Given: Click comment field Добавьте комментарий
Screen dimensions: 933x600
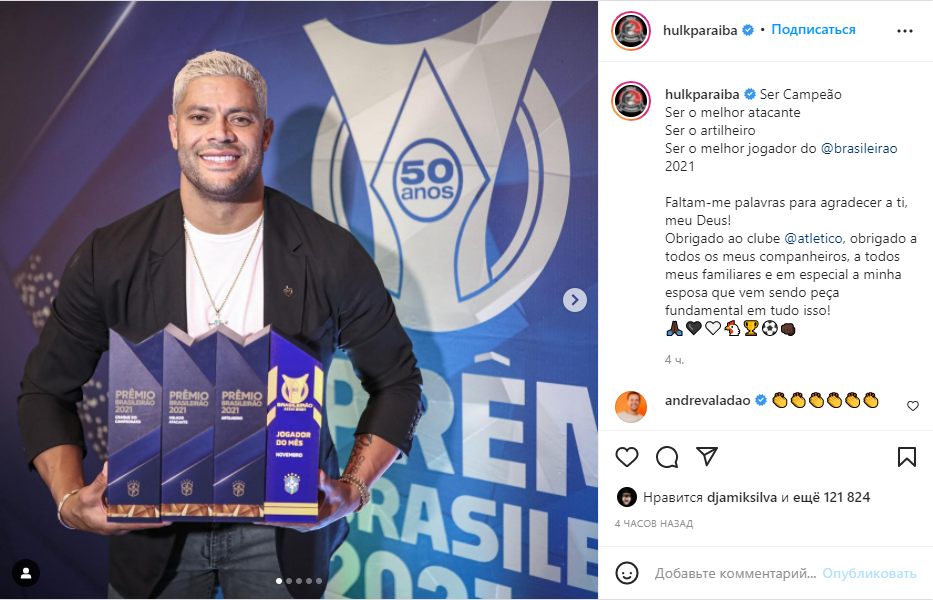Looking at the screenshot, I should (735, 573).
